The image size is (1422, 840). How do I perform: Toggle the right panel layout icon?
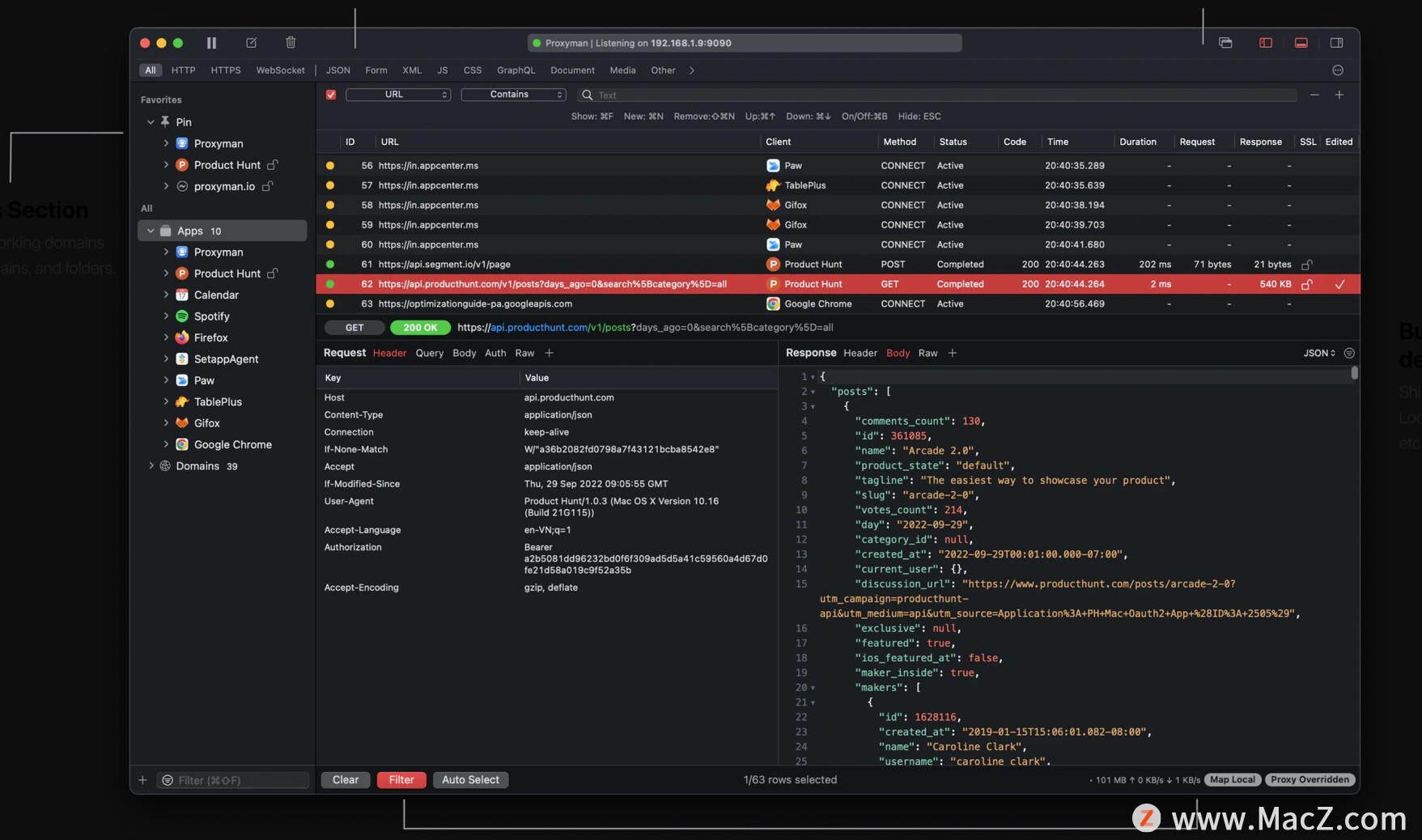click(x=1337, y=43)
